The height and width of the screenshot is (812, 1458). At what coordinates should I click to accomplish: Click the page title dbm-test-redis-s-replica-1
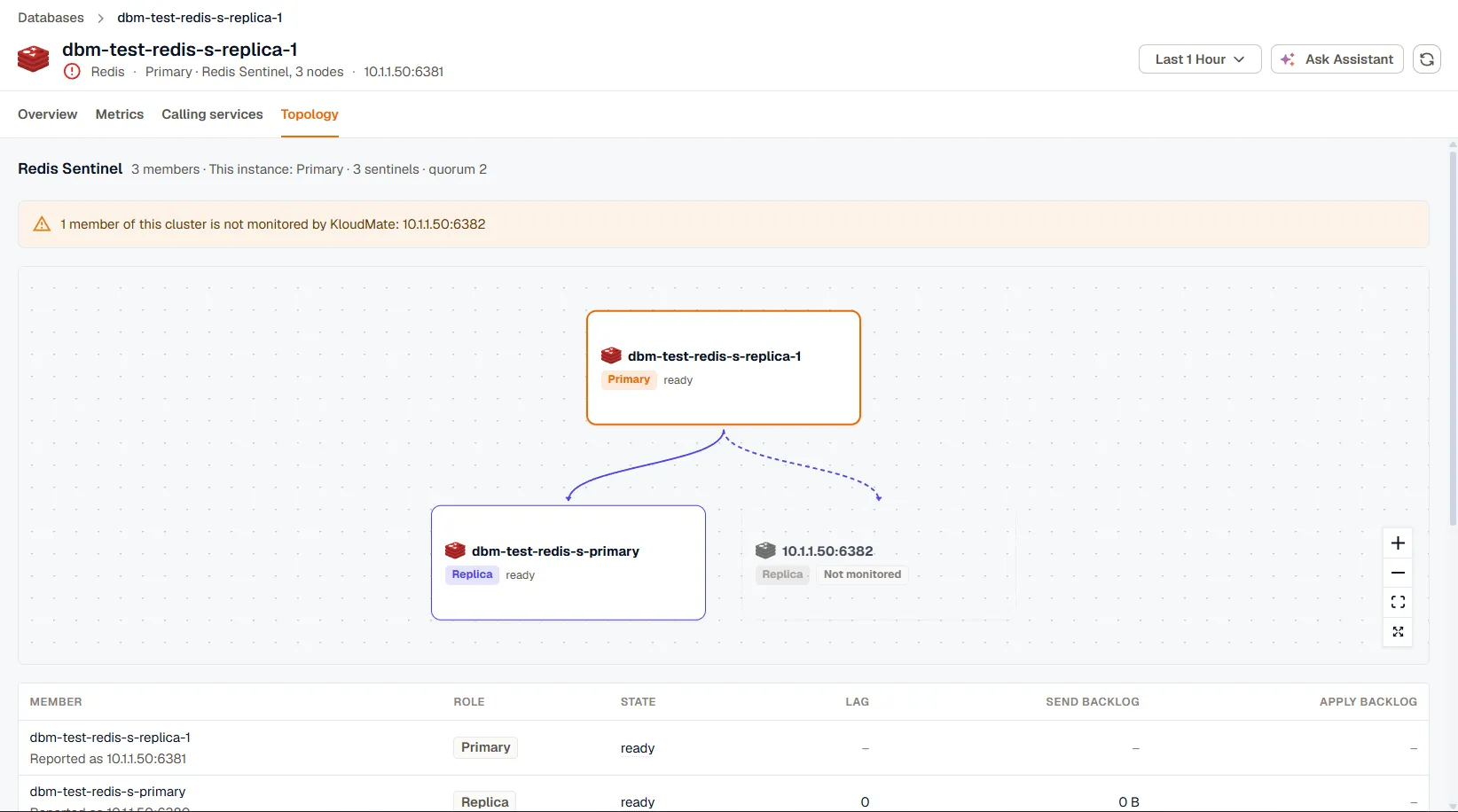click(180, 50)
